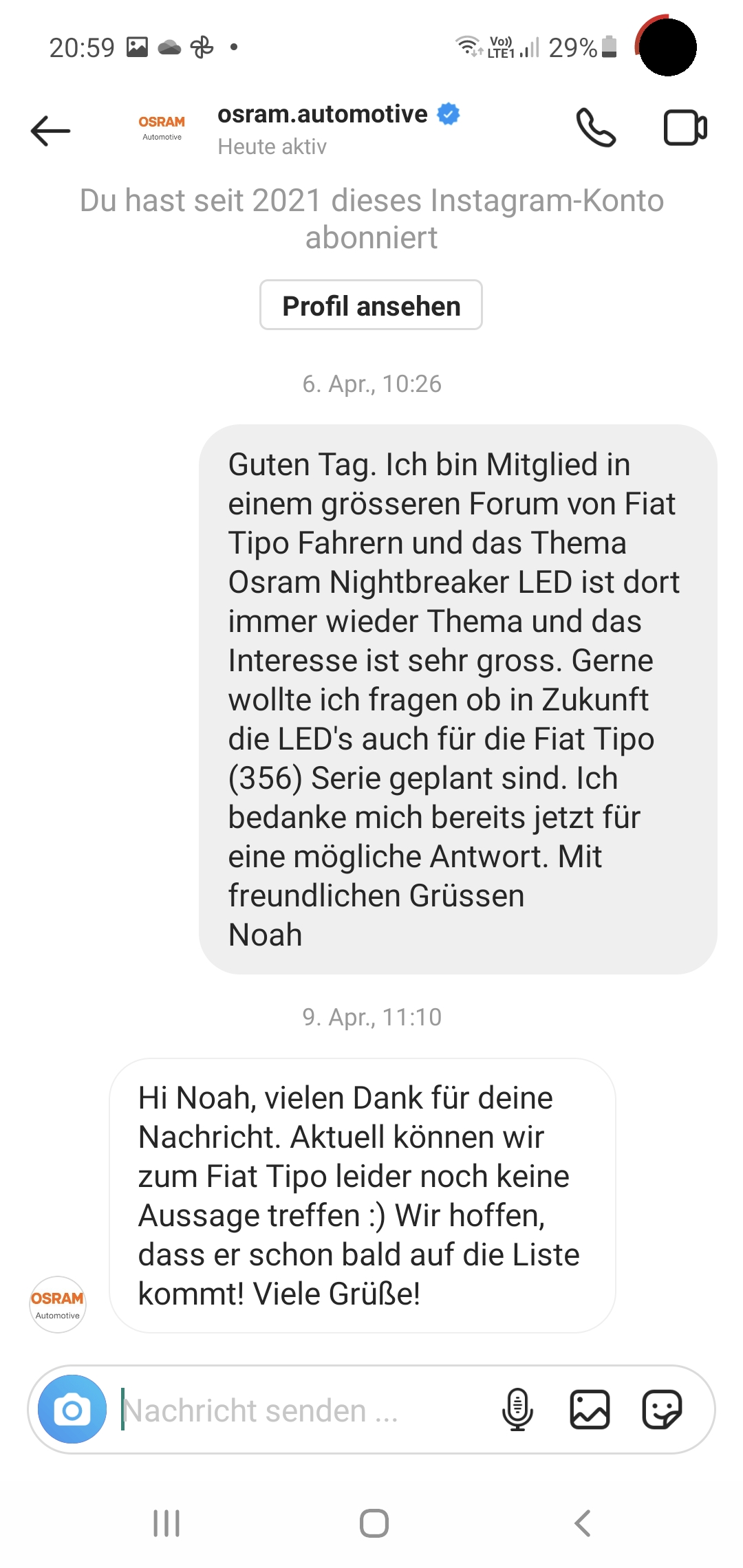
Task: Tap the battery percentage in status bar
Action: pos(572,47)
